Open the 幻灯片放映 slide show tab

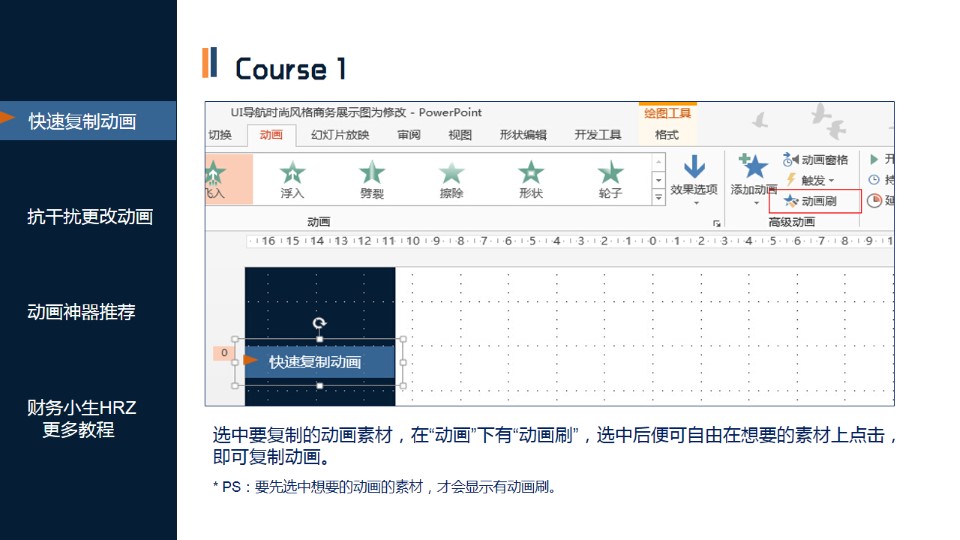[340, 135]
